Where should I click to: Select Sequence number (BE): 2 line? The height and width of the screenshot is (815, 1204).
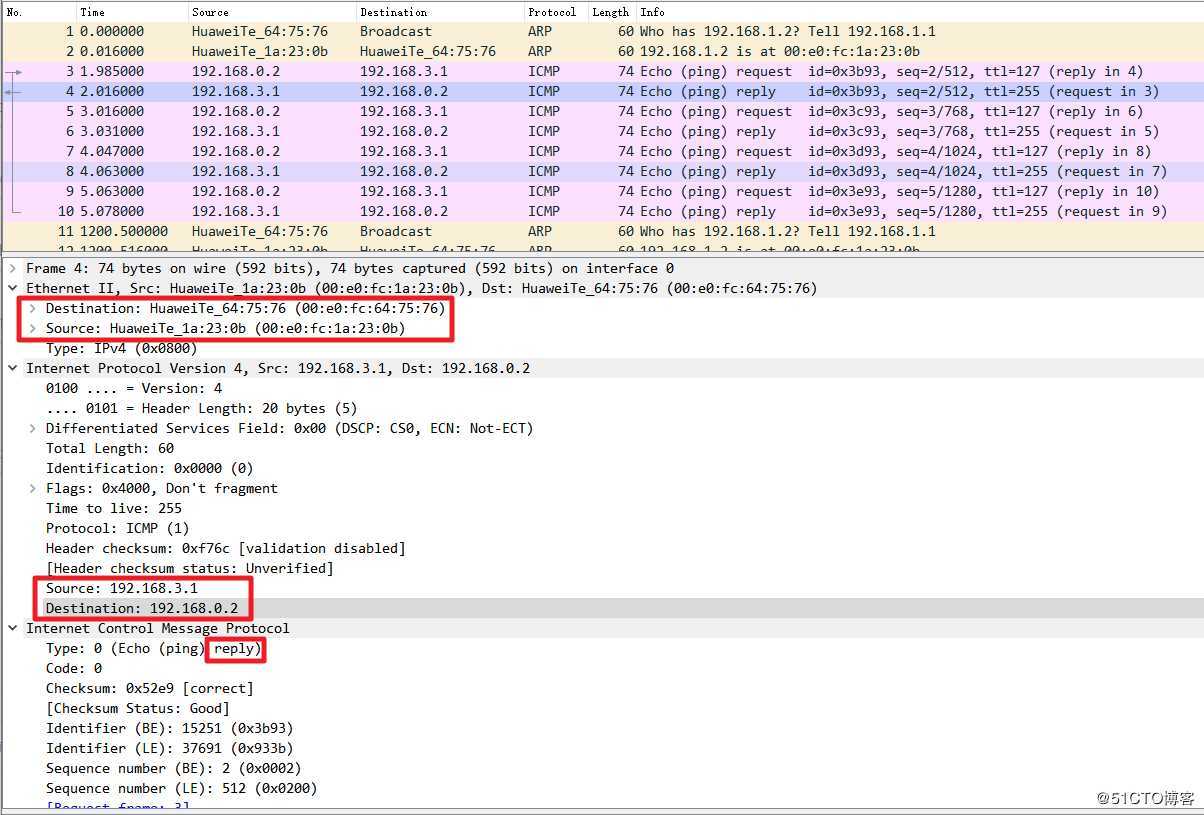[x=173, y=768]
